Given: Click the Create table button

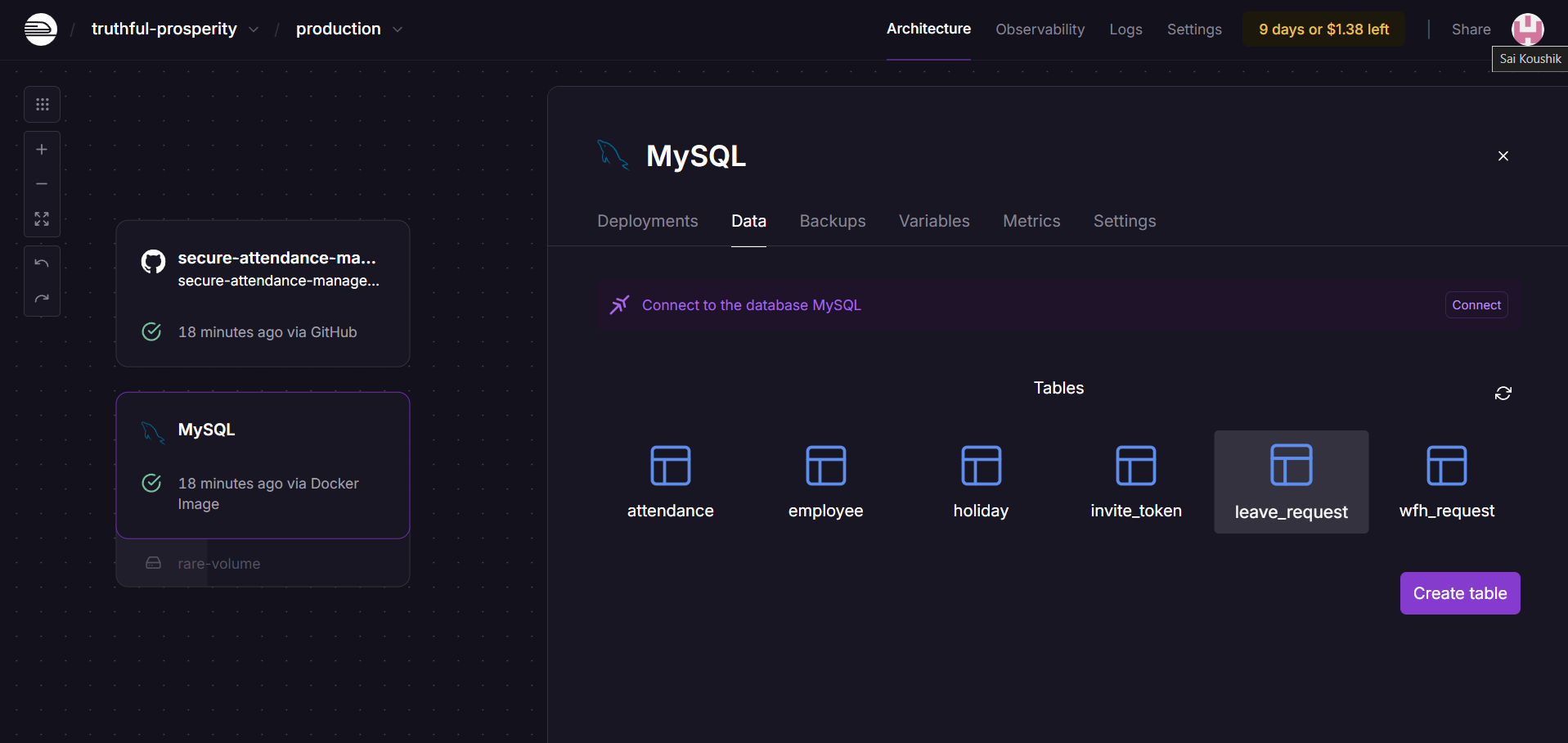Looking at the screenshot, I should point(1459,593).
